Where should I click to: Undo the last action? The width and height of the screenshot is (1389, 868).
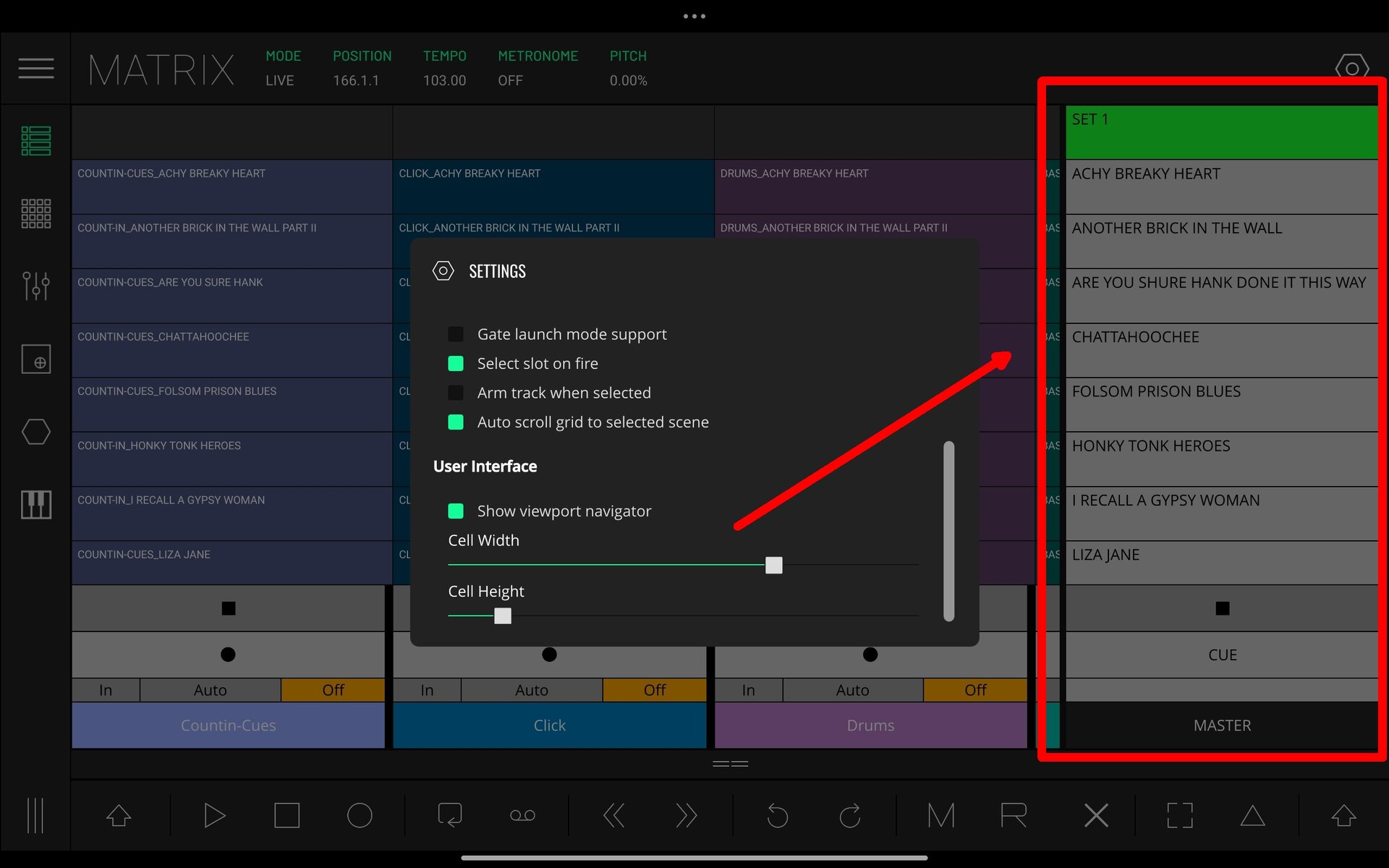(x=777, y=816)
